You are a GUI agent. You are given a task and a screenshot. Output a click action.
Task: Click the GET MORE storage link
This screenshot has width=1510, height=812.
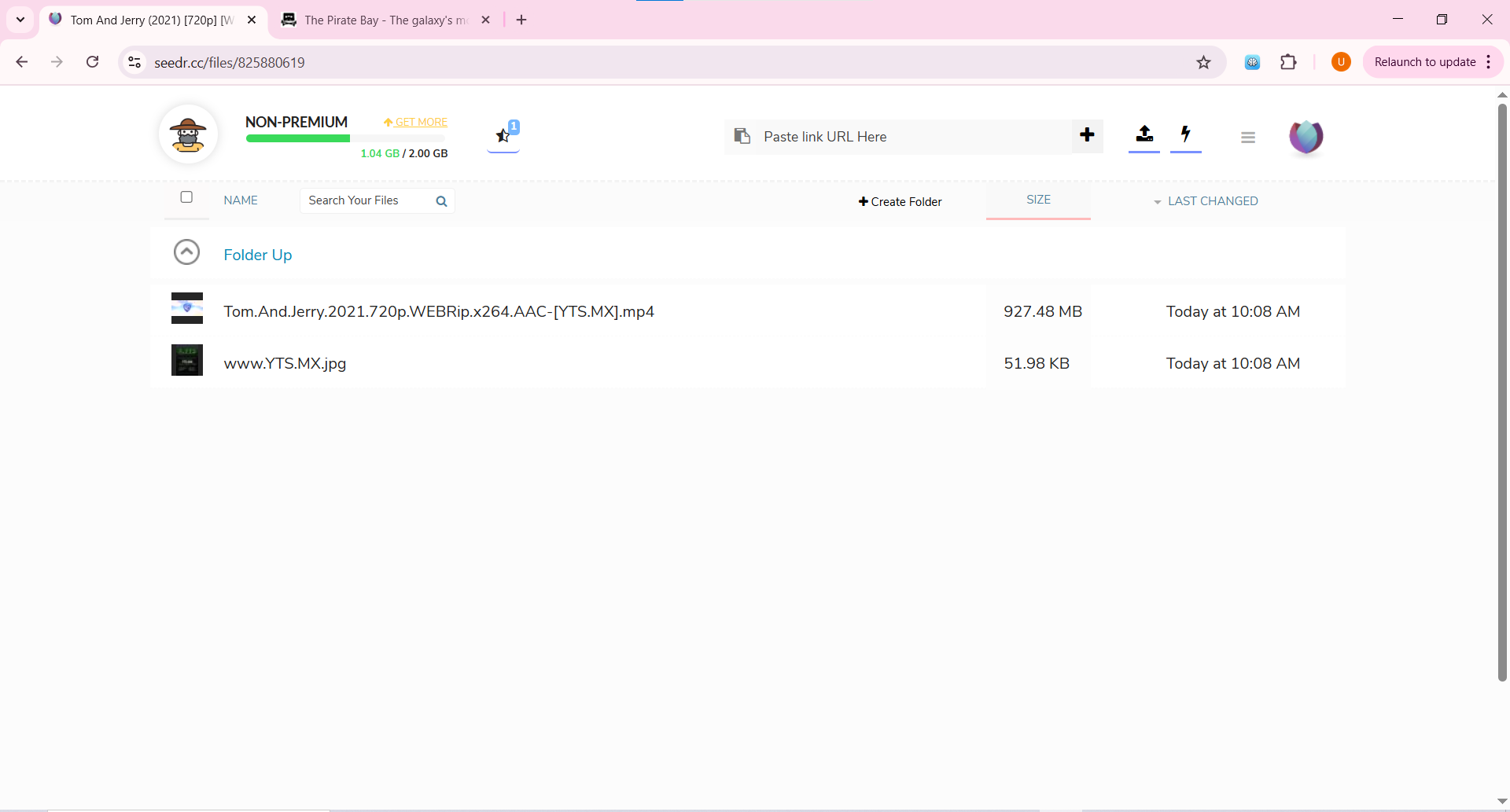tap(415, 122)
